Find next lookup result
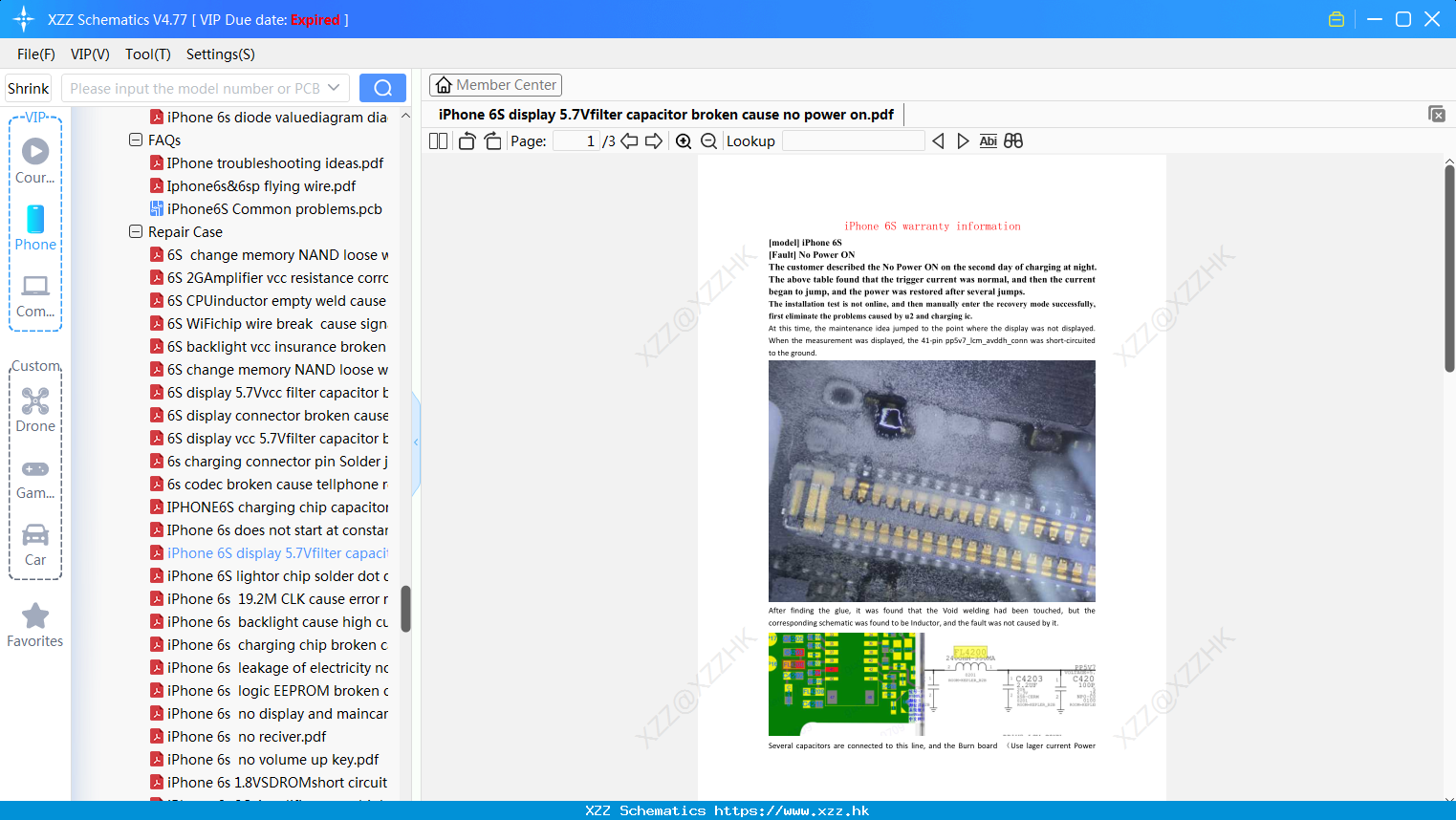 (963, 141)
